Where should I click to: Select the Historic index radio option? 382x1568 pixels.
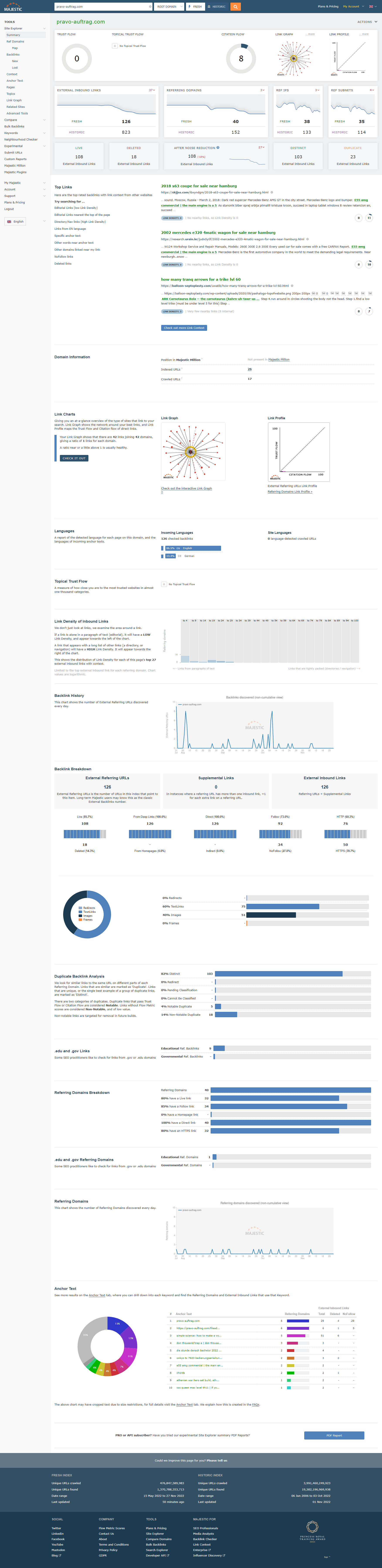216,7
